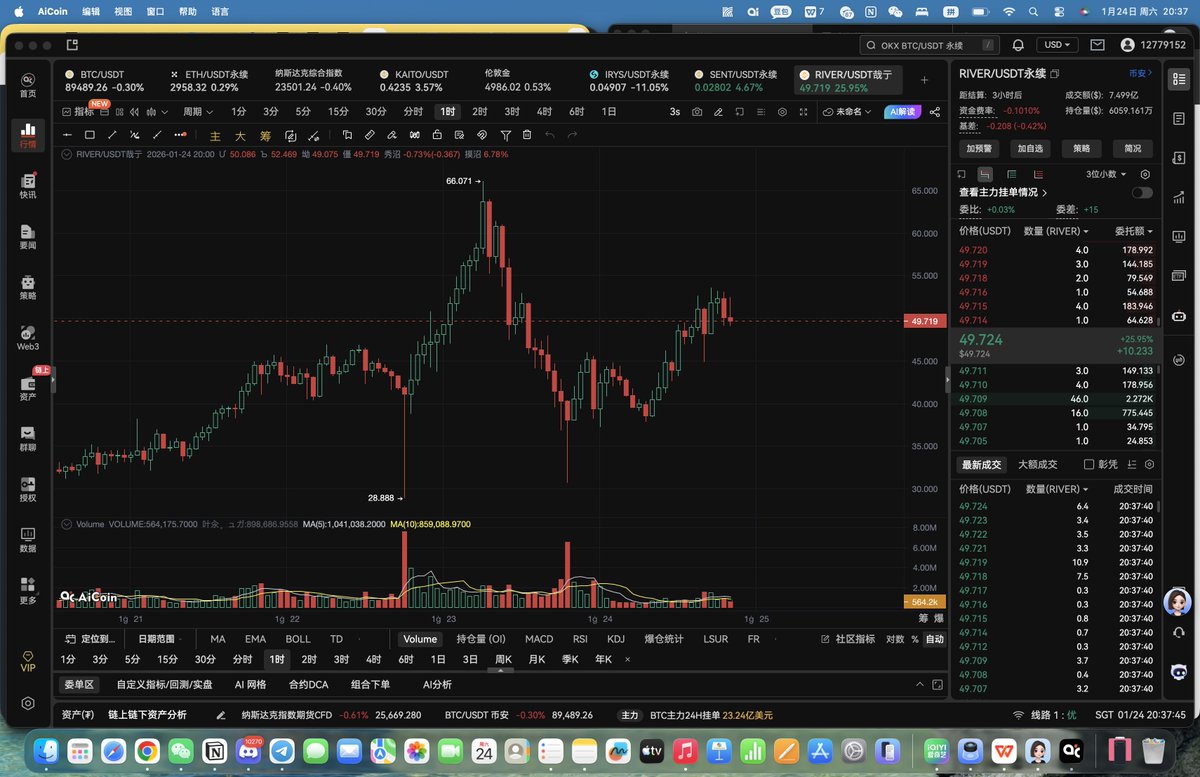This screenshot has height=777, width=1200.
Task: Open the Web3 sidebar icon
Action: click(28, 338)
